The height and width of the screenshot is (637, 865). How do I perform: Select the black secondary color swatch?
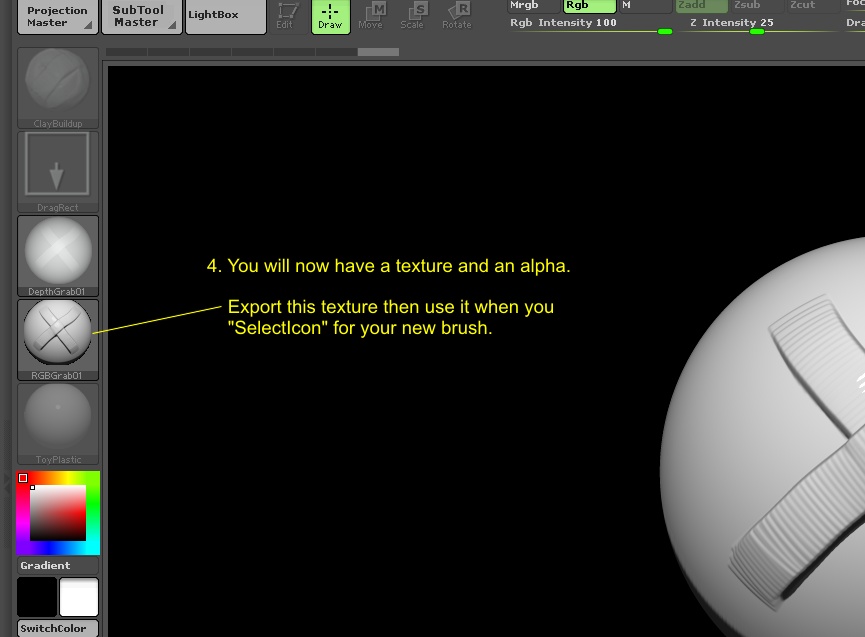pyautogui.click(x=37, y=597)
